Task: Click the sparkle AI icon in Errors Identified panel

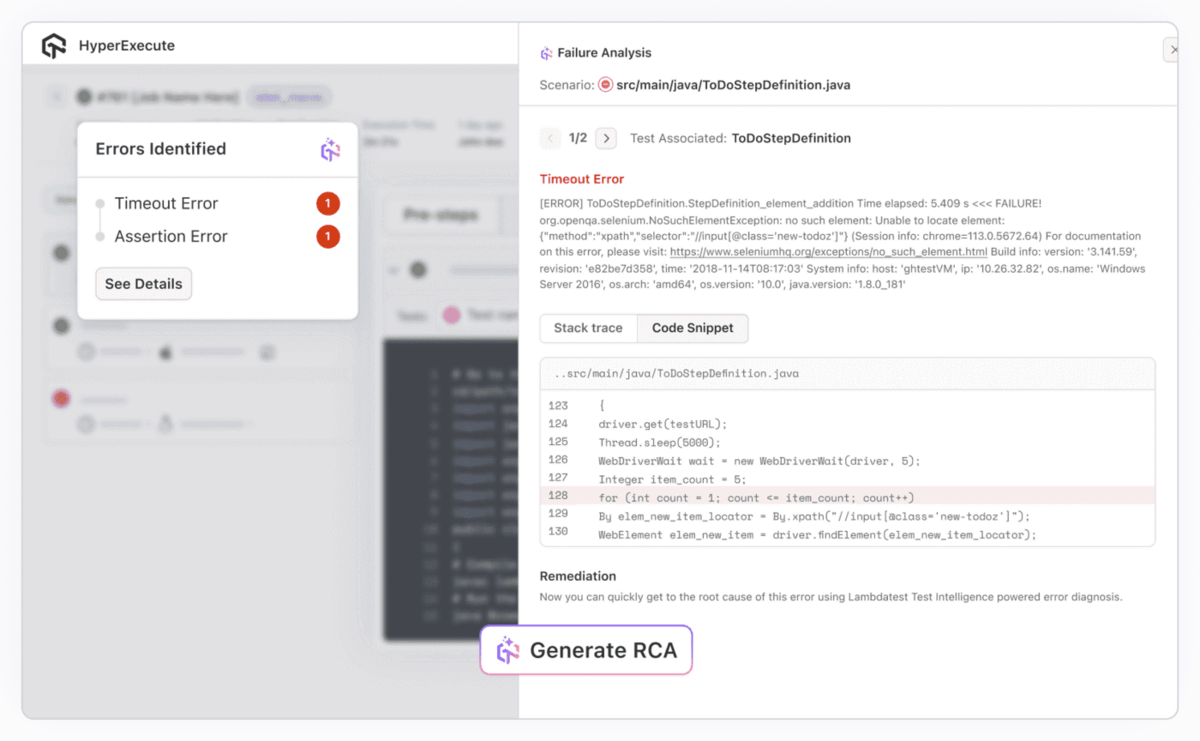Action: tap(330, 149)
